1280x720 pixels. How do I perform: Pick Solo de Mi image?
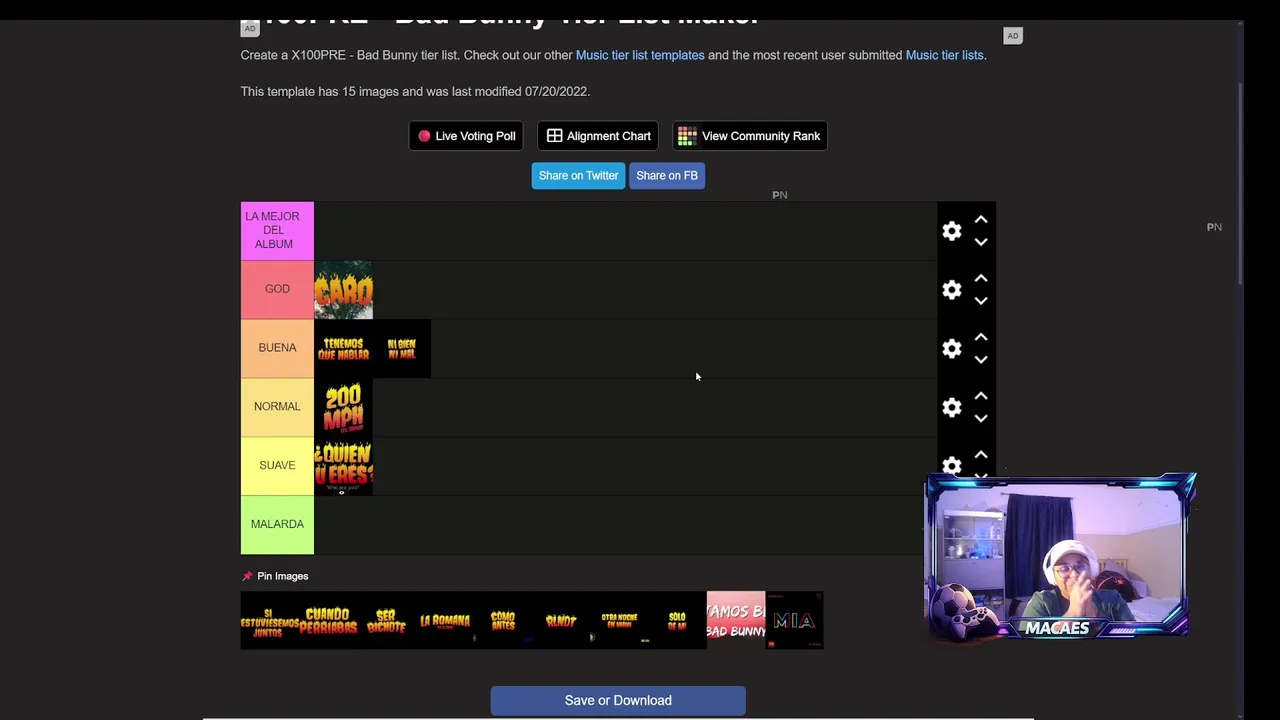[677, 621]
